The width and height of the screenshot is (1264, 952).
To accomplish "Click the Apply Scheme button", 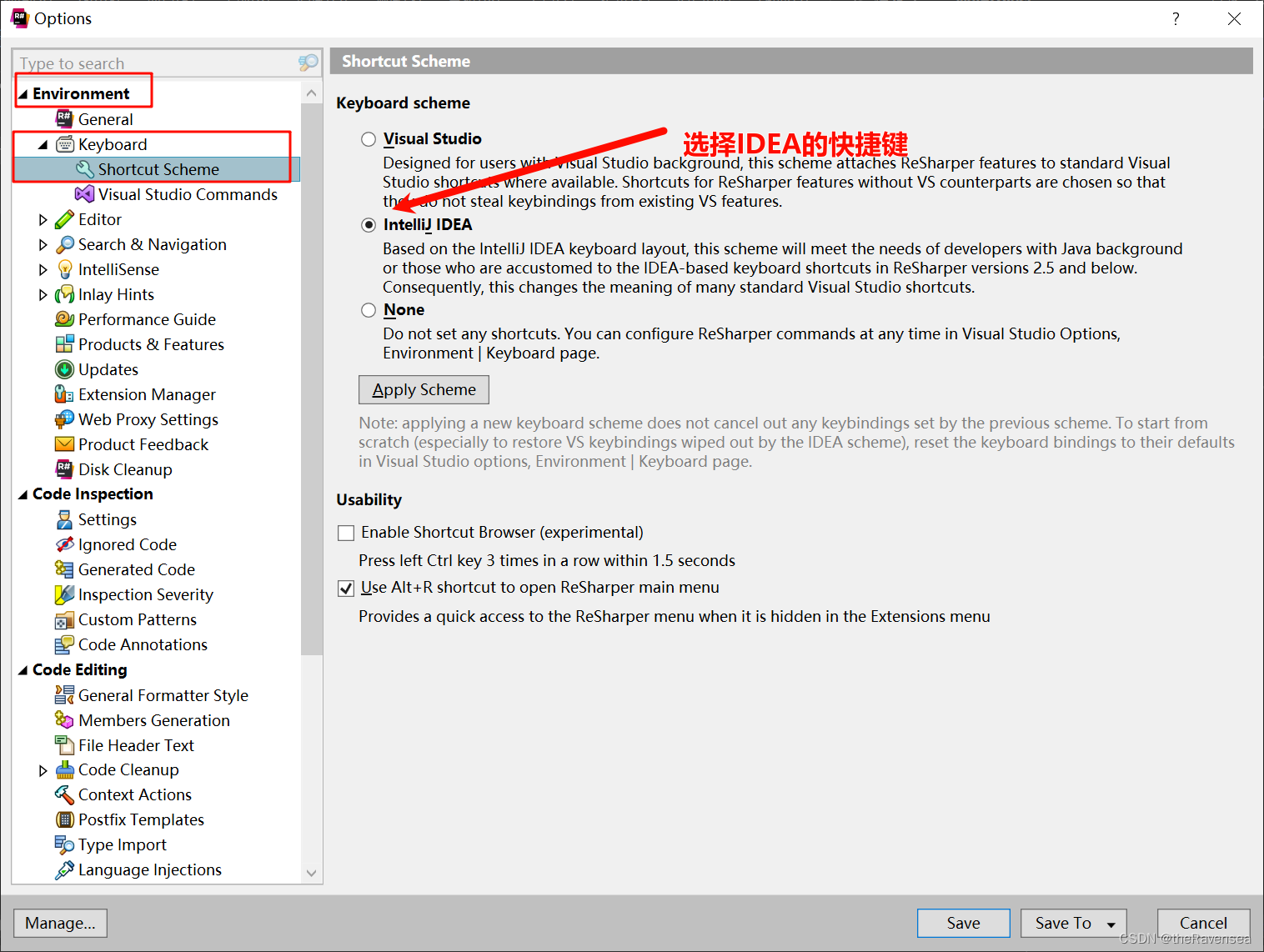I will point(424,389).
